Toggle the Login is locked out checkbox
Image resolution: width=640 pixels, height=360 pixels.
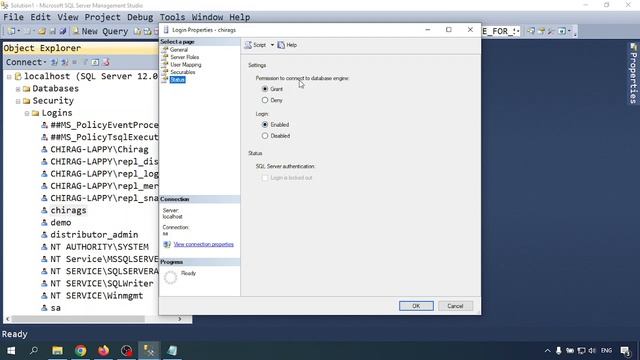tap(265, 178)
